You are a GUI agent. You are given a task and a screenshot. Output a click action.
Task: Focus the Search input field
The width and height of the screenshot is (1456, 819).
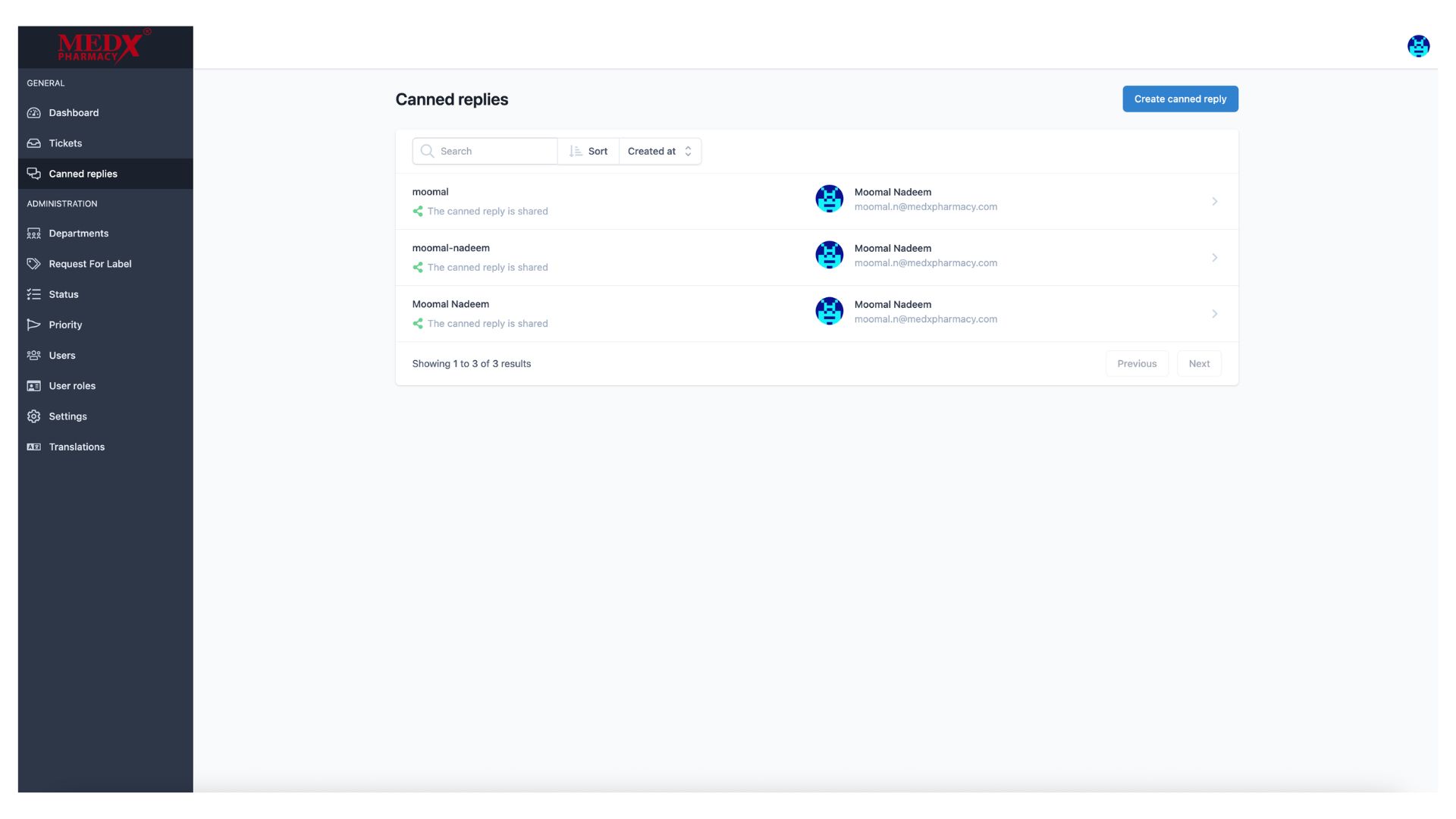(485, 151)
